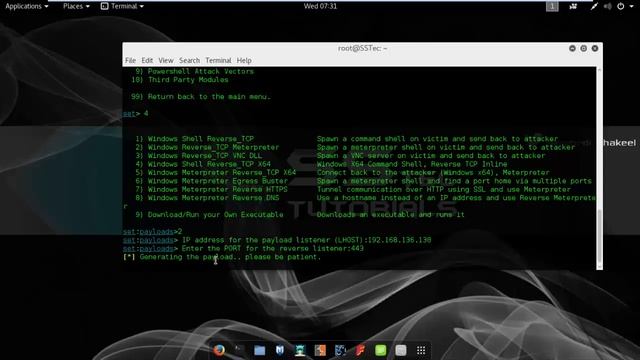Screen dimensions: 640x360
Task: Maximize the root@SSTec terminal window
Action: pos(584,48)
